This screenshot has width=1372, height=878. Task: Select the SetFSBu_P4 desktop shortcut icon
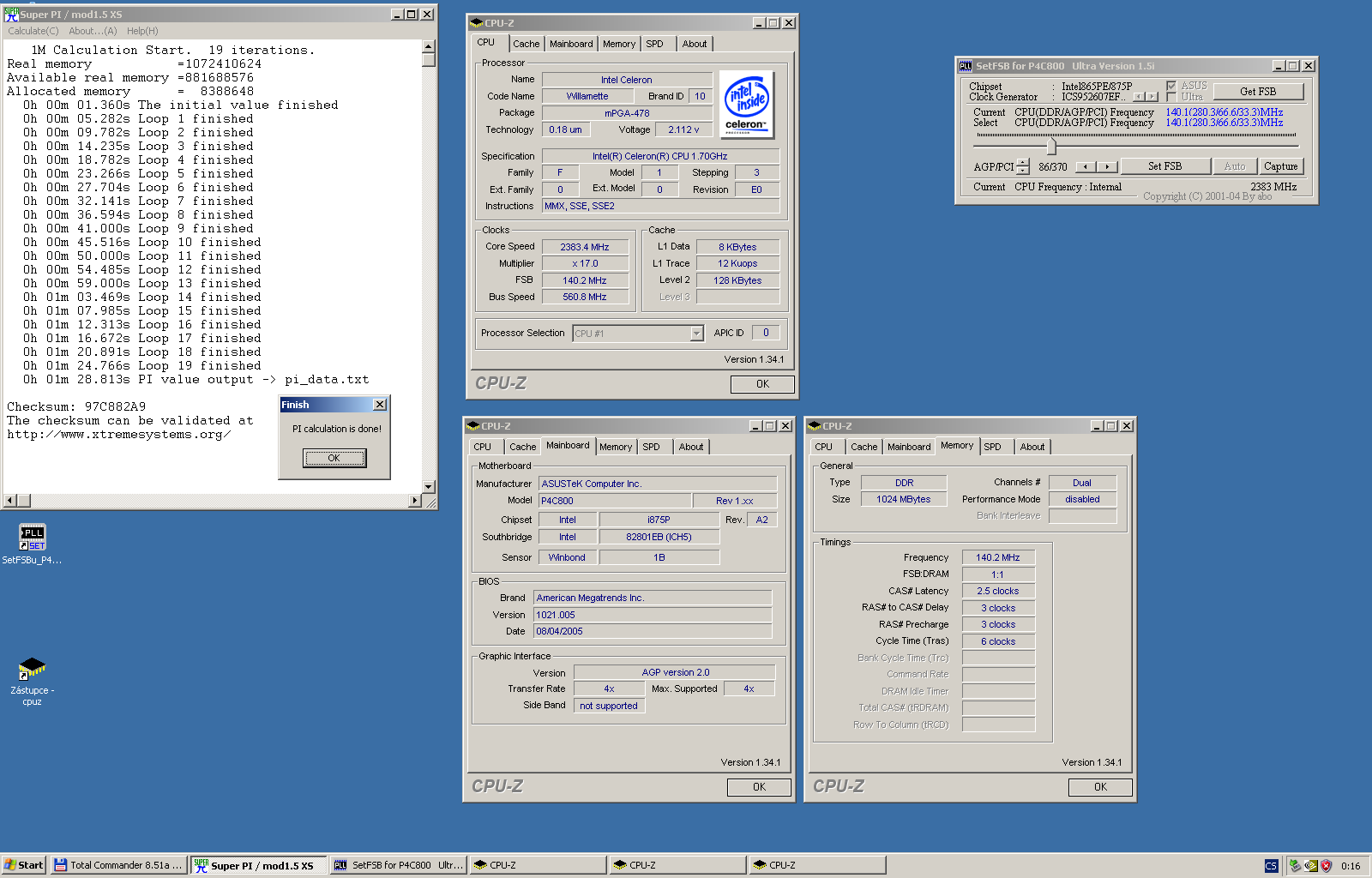click(32, 538)
